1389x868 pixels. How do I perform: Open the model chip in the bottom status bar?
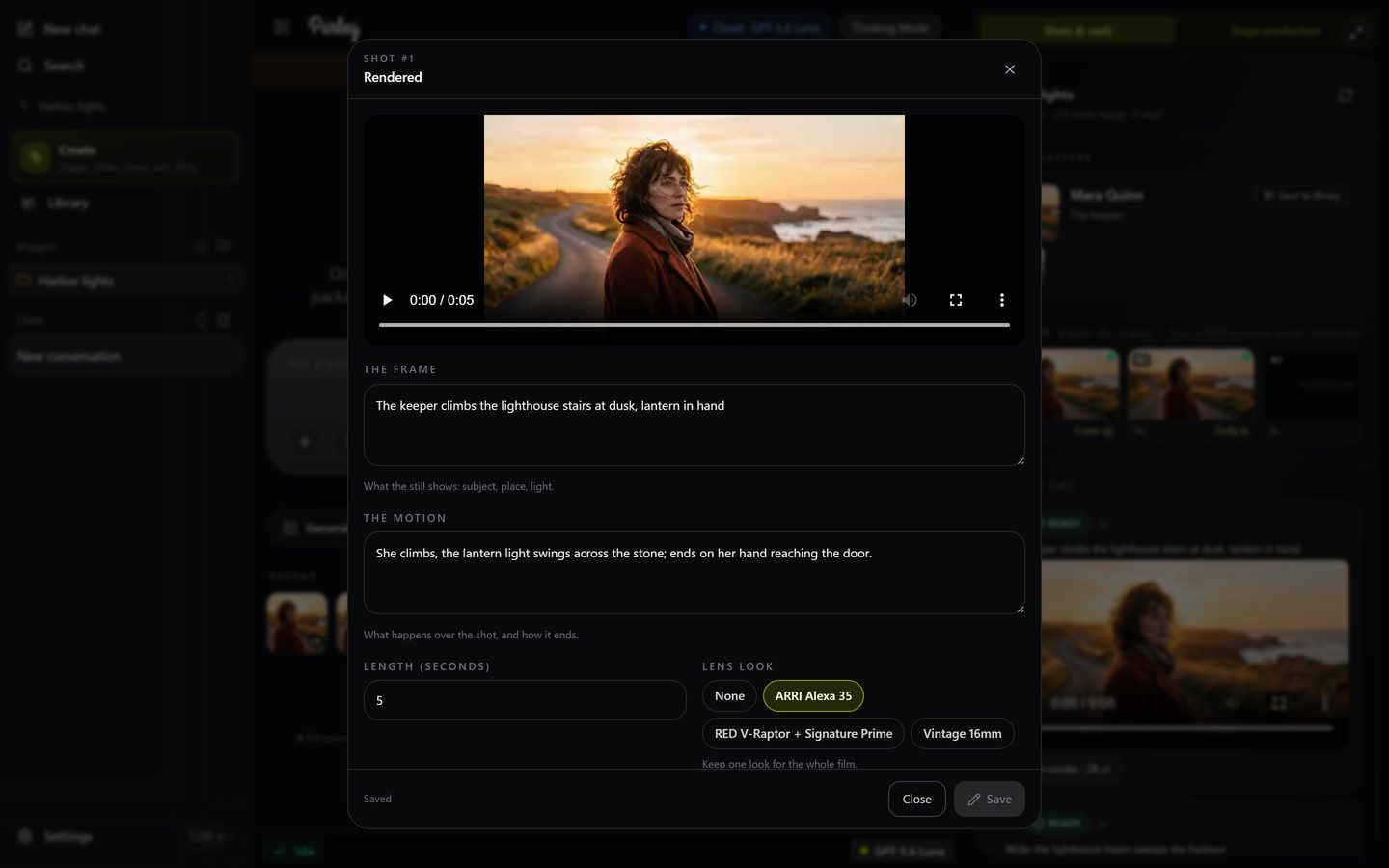coord(903,851)
